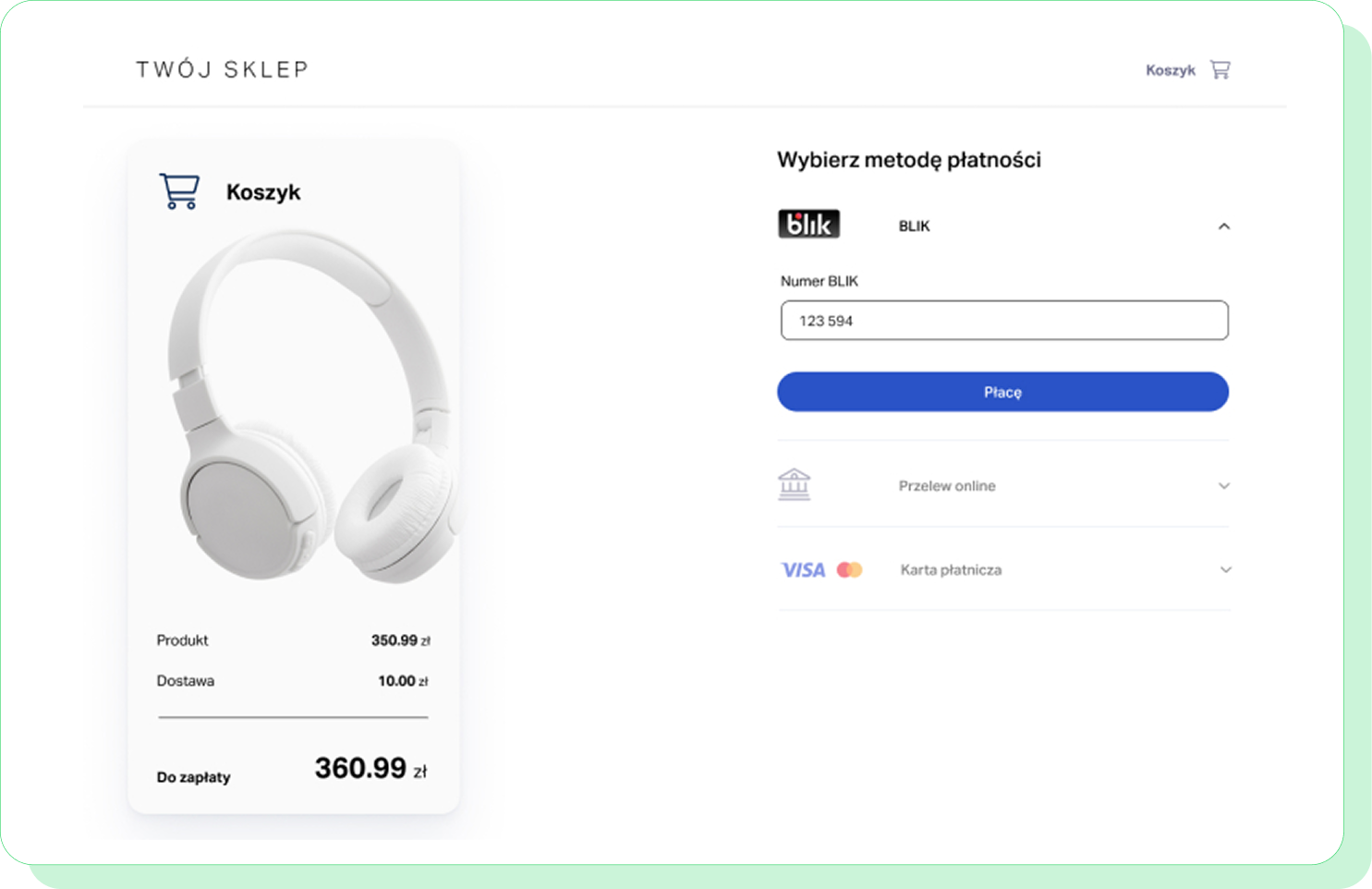Click the Koszyk heading in the cart card
Viewport: 1372px width, 889px height.
point(263,192)
